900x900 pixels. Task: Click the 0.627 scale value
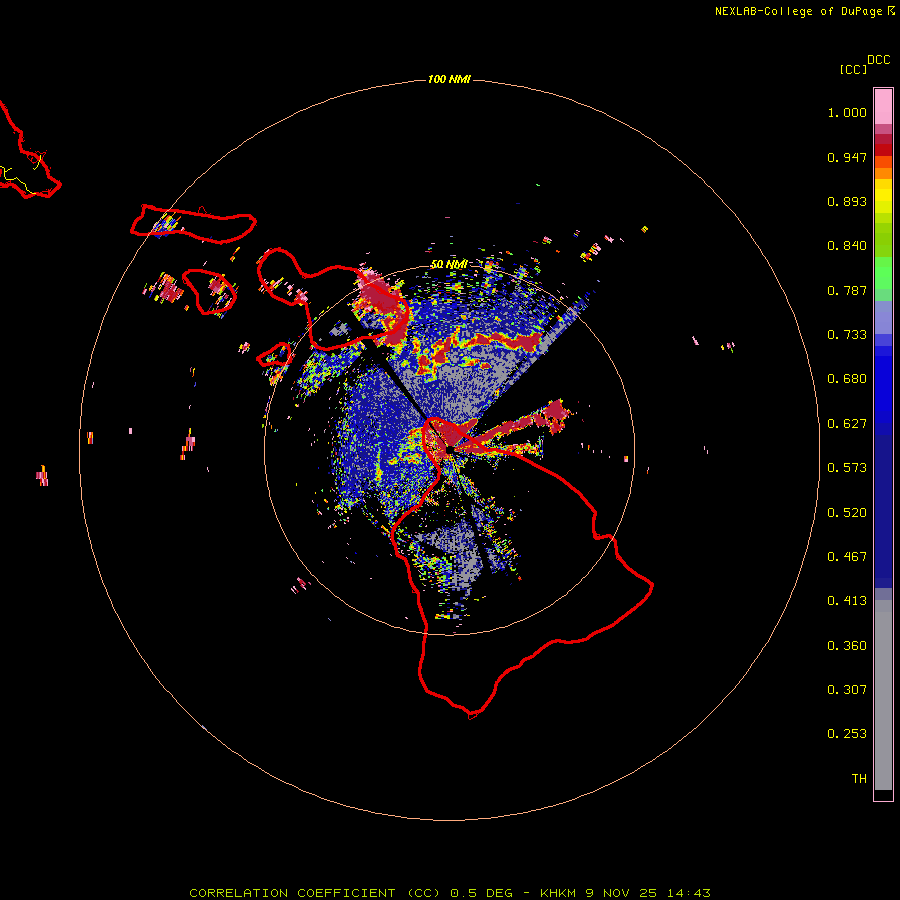point(847,424)
